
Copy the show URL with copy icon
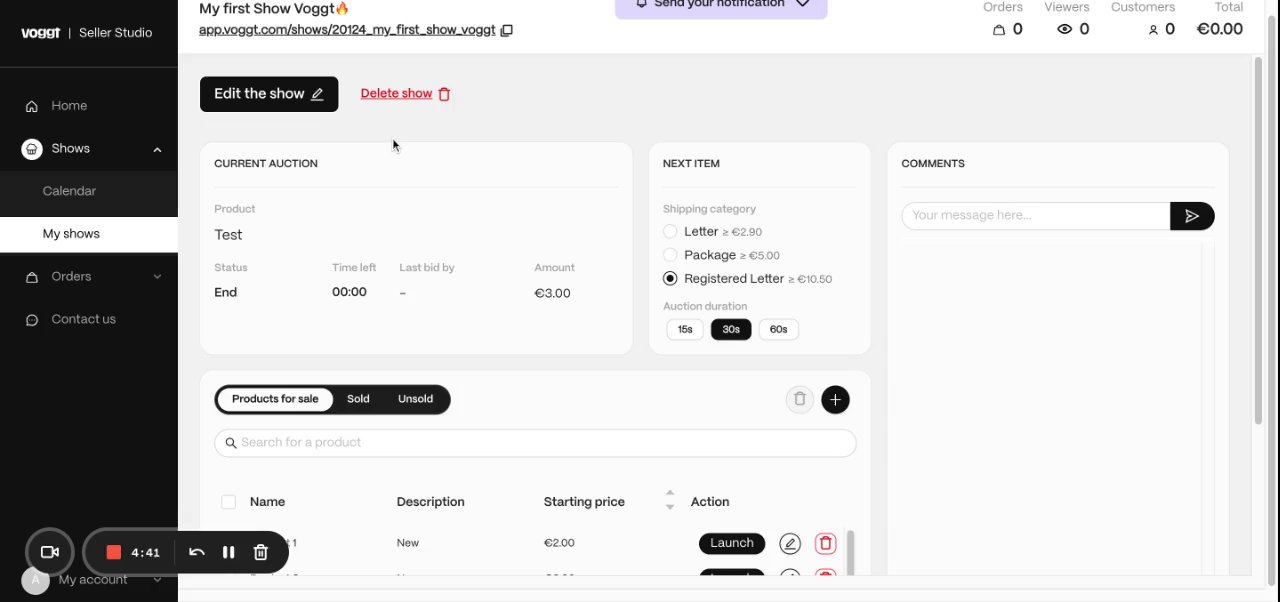pyautogui.click(x=507, y=30)
